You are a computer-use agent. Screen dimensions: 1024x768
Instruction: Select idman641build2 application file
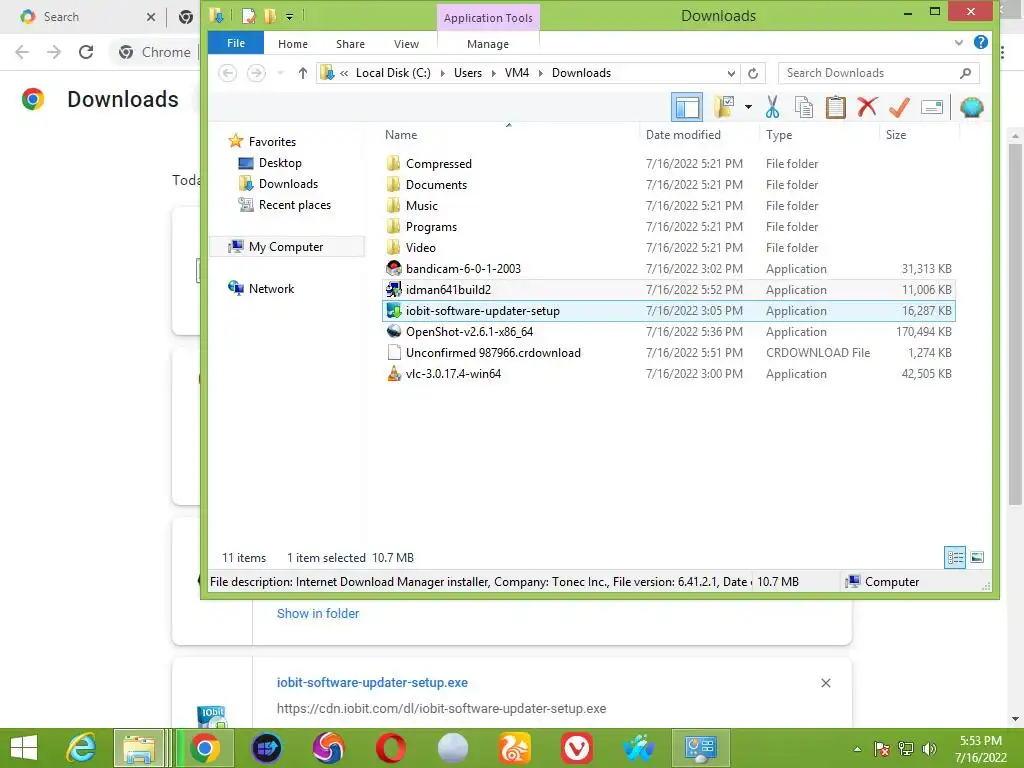668,289
